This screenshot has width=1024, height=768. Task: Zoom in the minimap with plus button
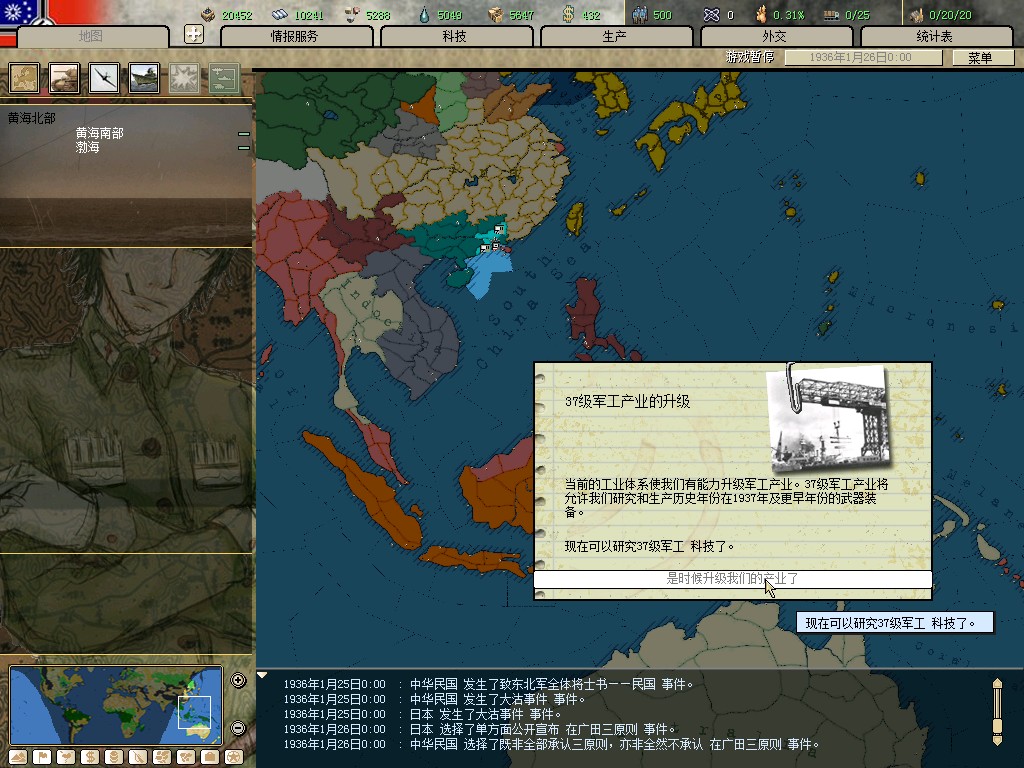point(238,680)
